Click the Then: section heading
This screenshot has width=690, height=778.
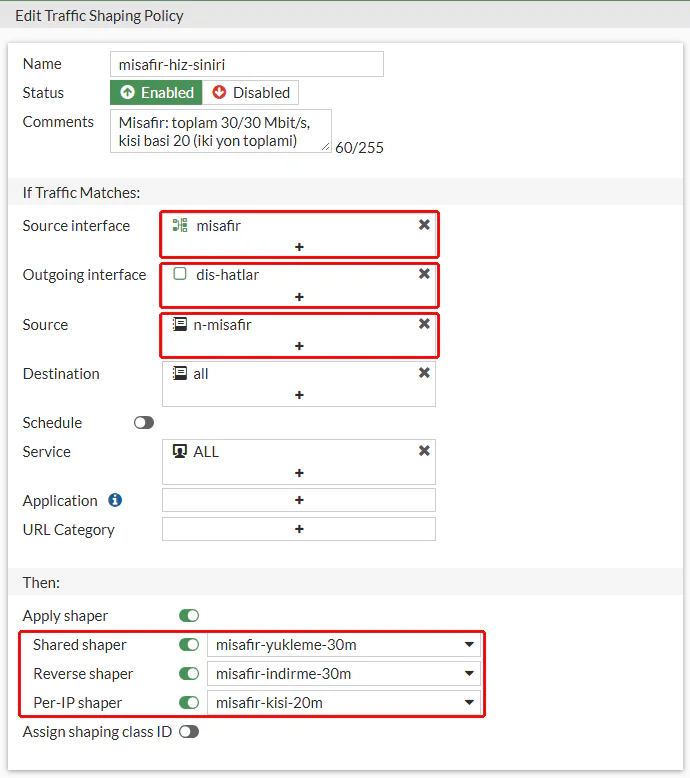[41, 583]
